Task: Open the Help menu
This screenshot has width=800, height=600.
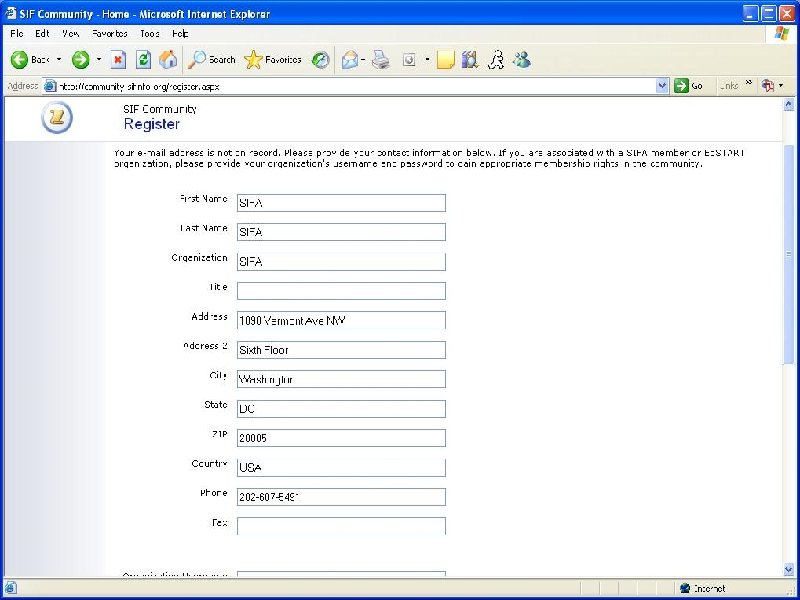Action: tap(180, 34)
